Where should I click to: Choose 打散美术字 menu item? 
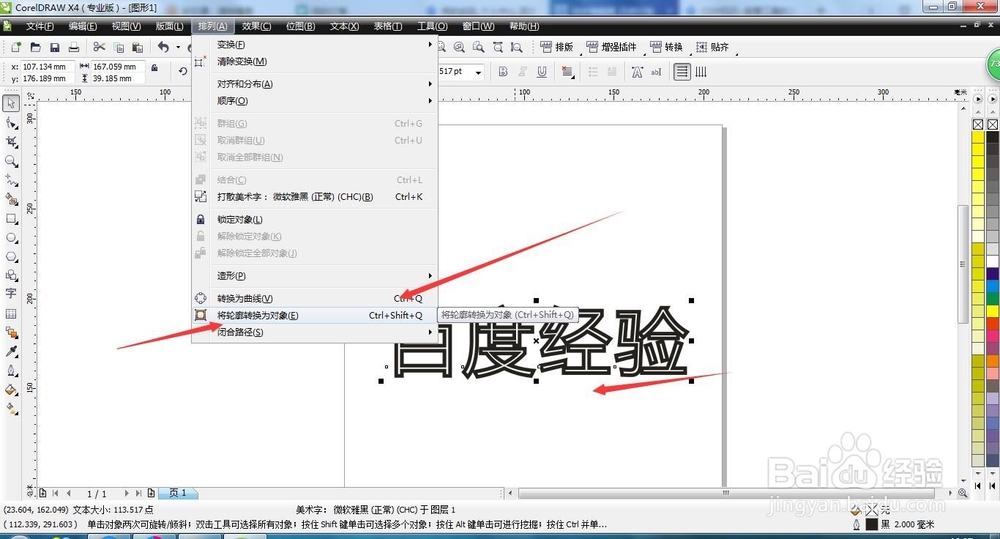(x=314, y=197)
